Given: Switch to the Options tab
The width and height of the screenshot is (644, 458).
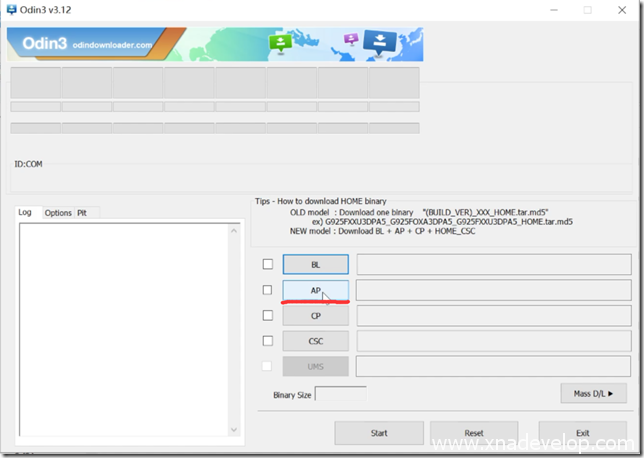Looking at the screenshot, I should click(58, 213).
